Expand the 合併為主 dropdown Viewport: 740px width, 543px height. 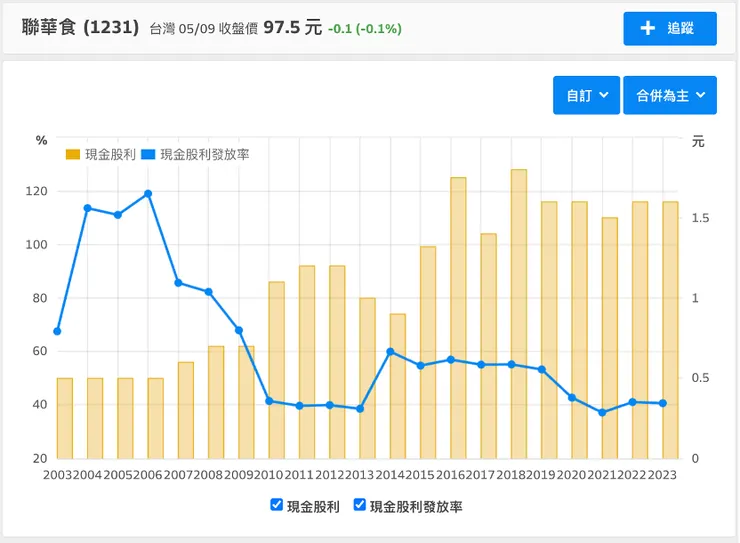[x=671, y=95]
